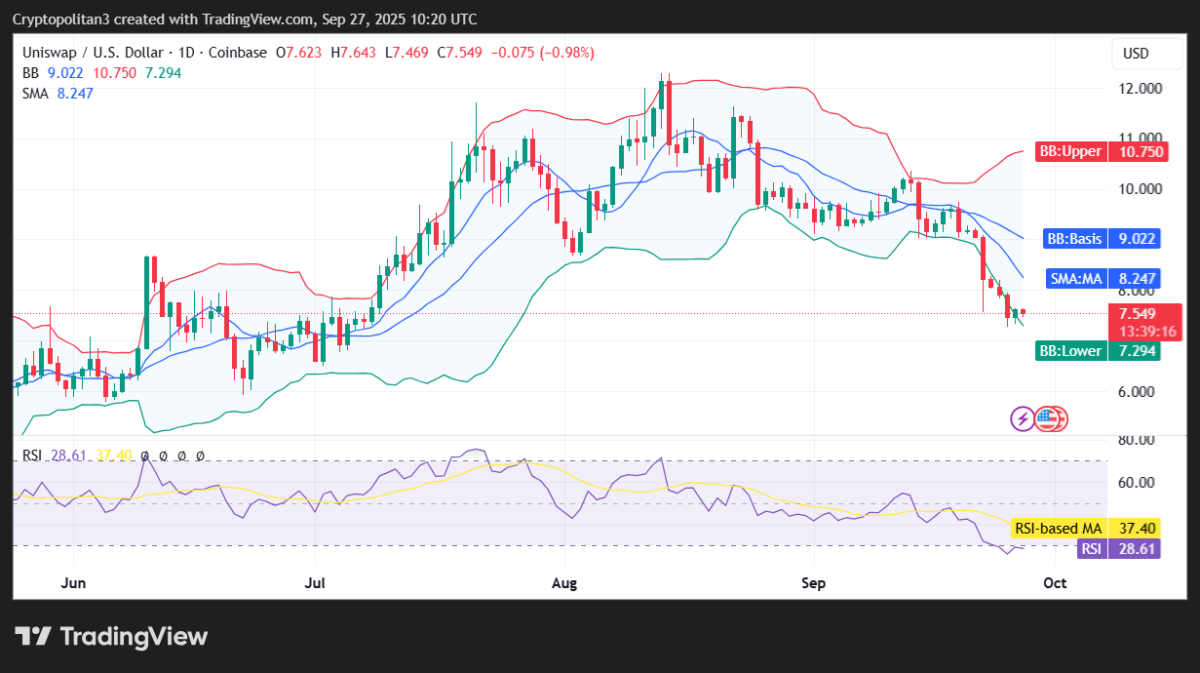
Task: Click the TradingView logo at bottom left
Action: [111, 637]
